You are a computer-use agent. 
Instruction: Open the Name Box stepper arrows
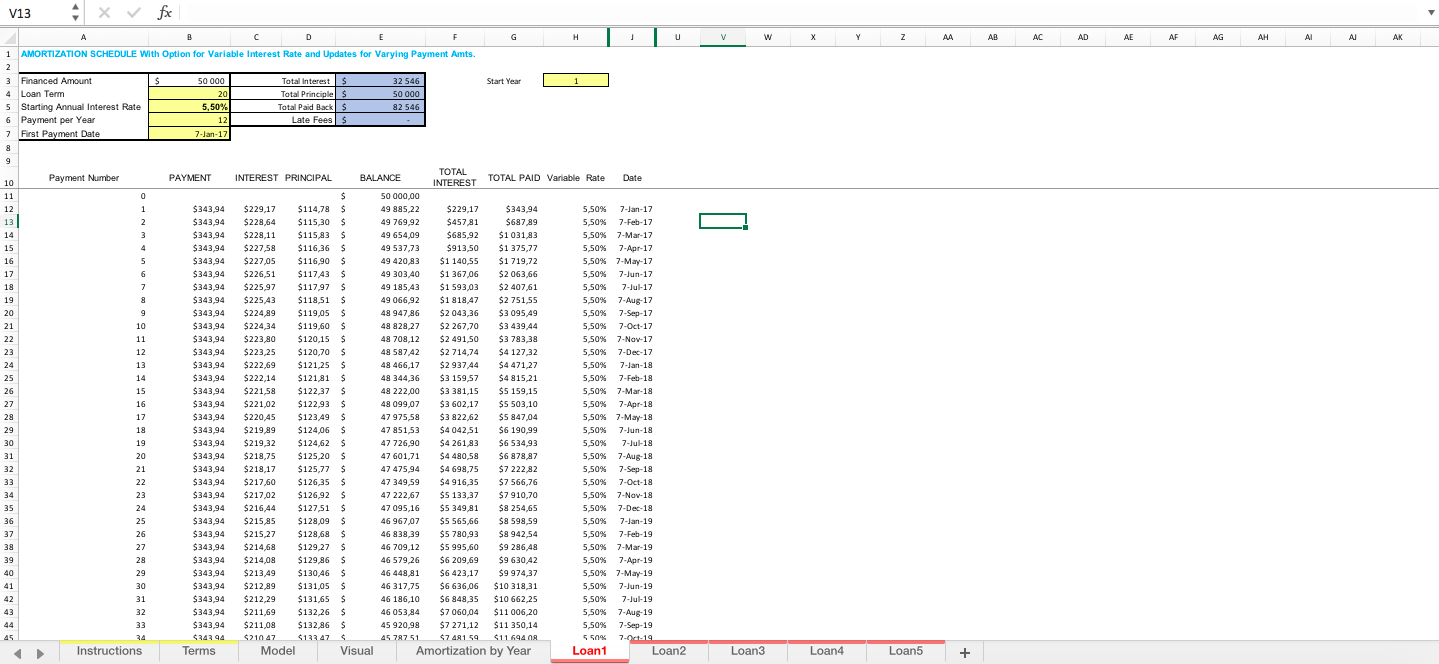point(76,12)
